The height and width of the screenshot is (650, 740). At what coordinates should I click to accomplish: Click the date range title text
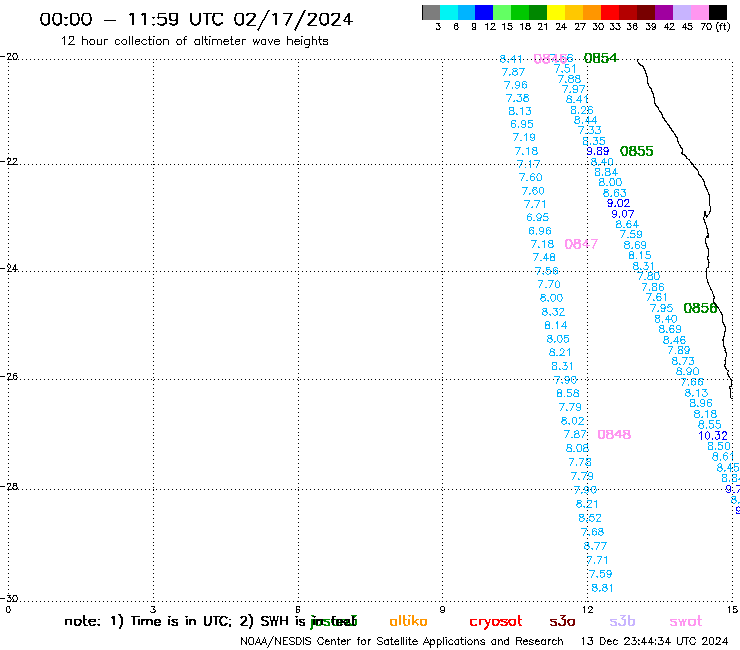point(196,19)
